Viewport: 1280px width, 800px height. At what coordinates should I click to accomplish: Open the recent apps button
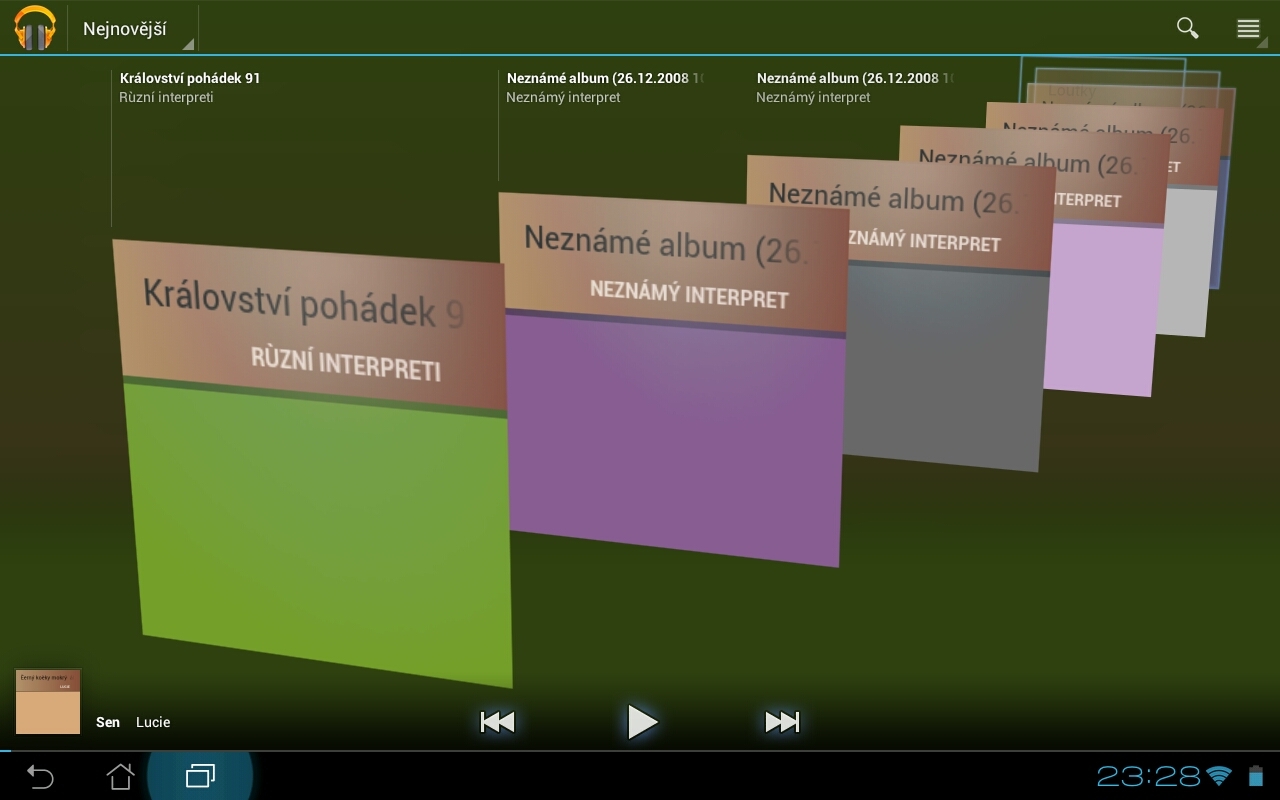[200, 776]
